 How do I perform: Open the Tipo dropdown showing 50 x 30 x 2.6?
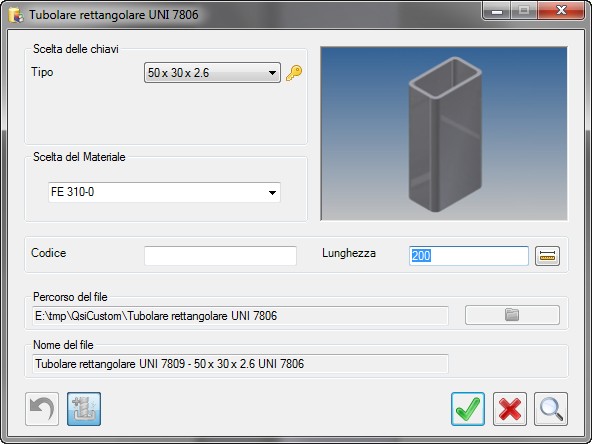coord(212,72)
